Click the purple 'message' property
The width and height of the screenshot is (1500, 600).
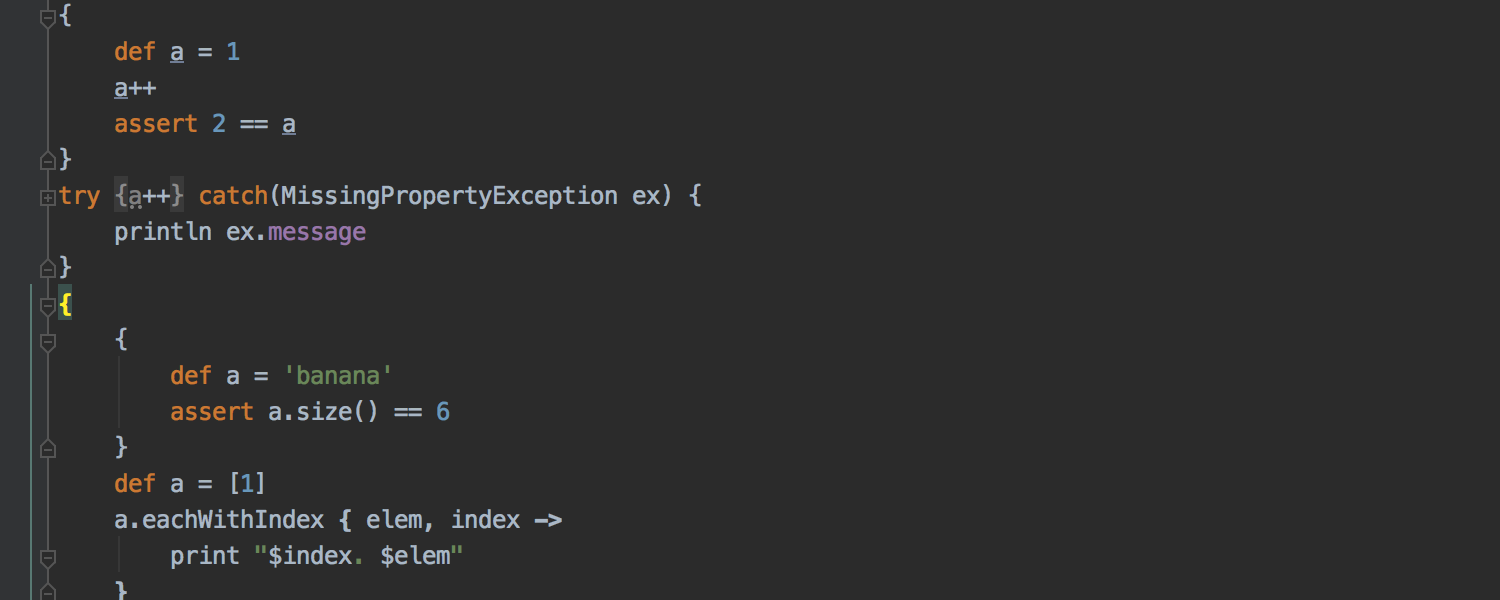(x=317, y=232)
